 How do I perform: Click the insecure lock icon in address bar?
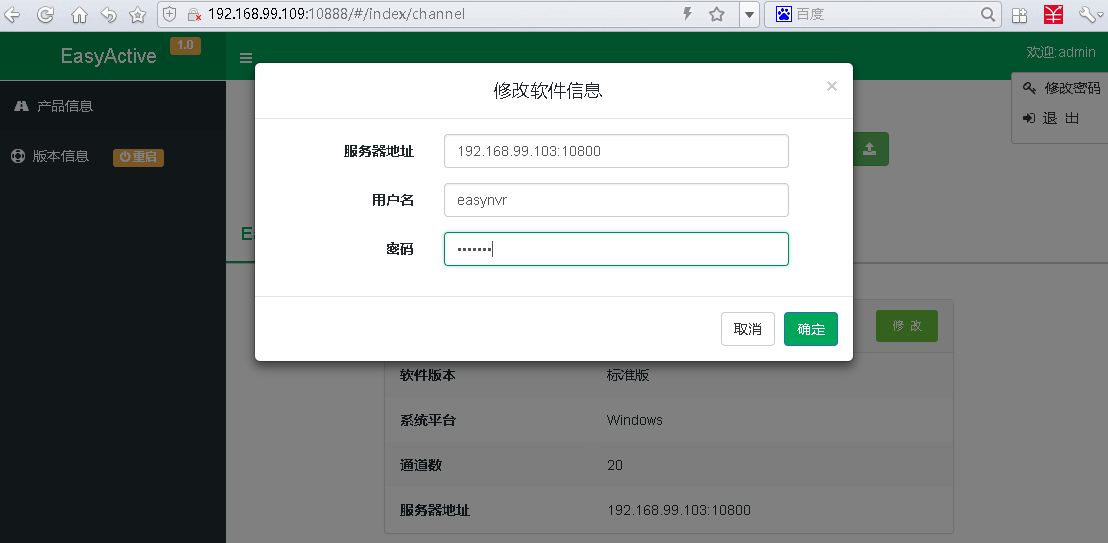[194, 14]
